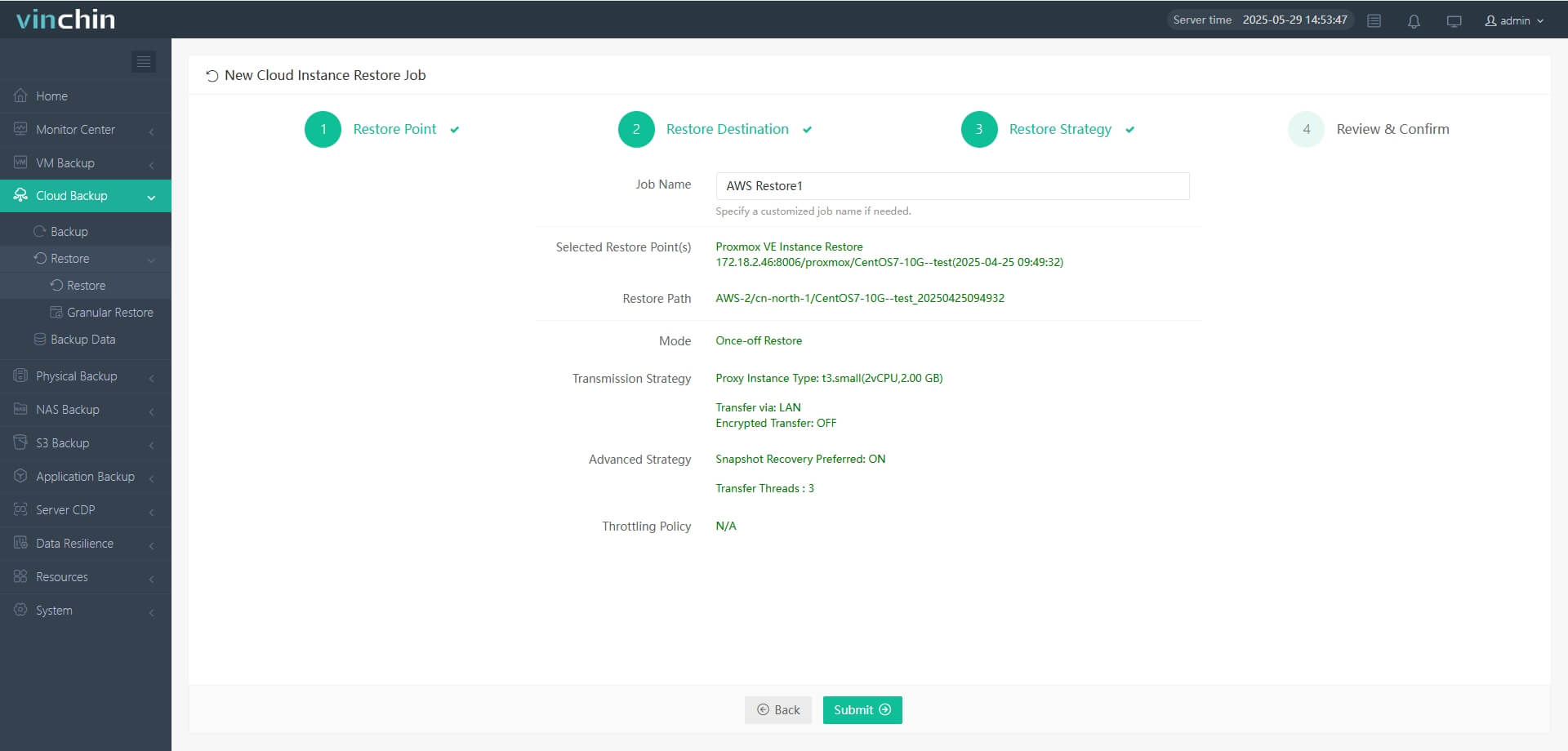Click the Physical Backup sidebar icon
The height and width of the screenshot is (751, 1568).
[20, 375]
